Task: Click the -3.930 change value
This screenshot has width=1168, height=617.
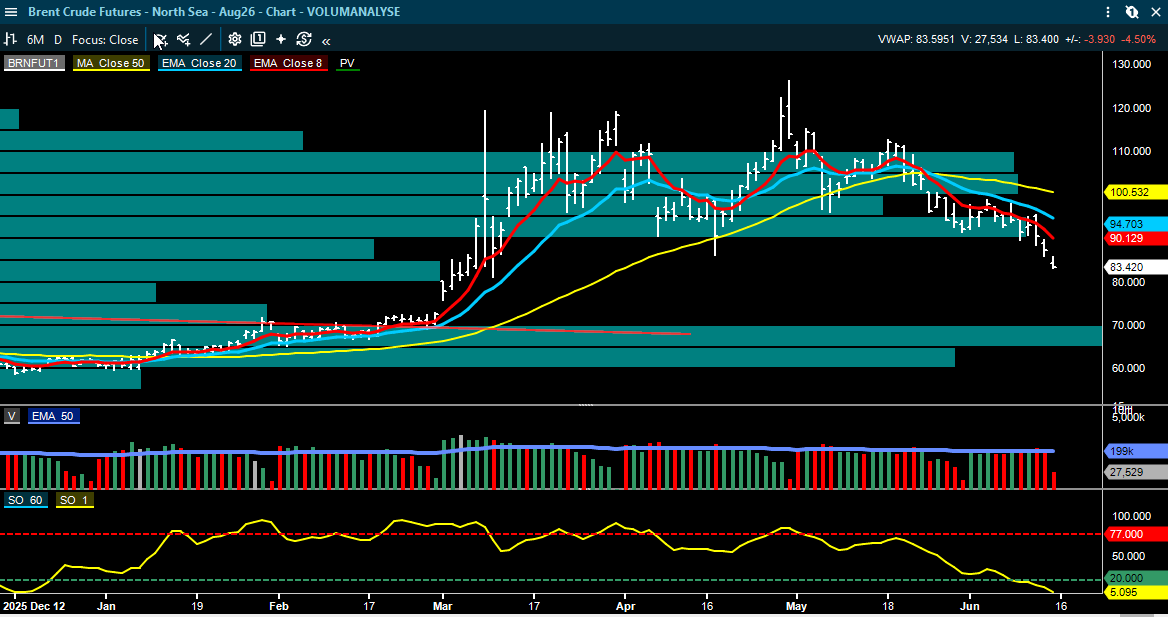Action: pos(1099,39)
